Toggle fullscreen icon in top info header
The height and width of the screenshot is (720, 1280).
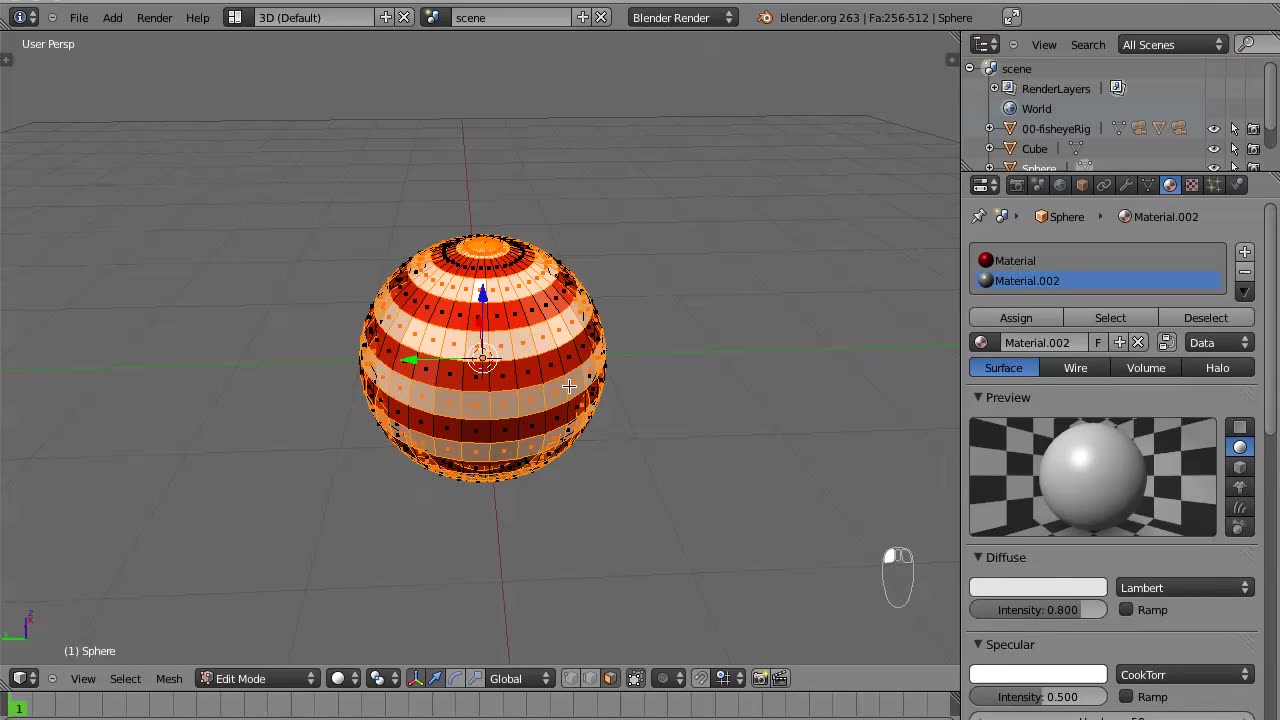[1012, 17]
